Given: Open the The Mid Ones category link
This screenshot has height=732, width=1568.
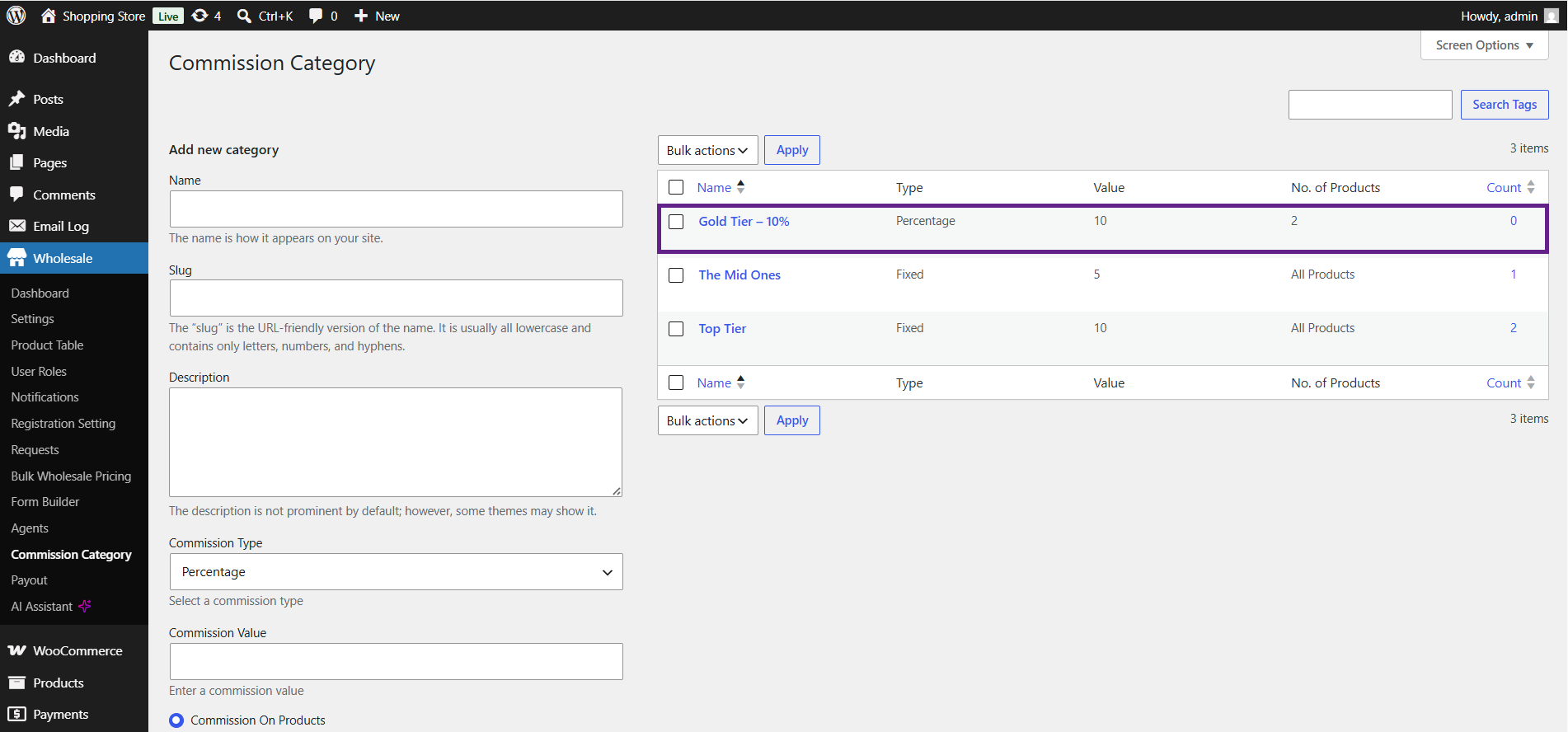Looking at the screenshot, I should (x=739, y=274).
